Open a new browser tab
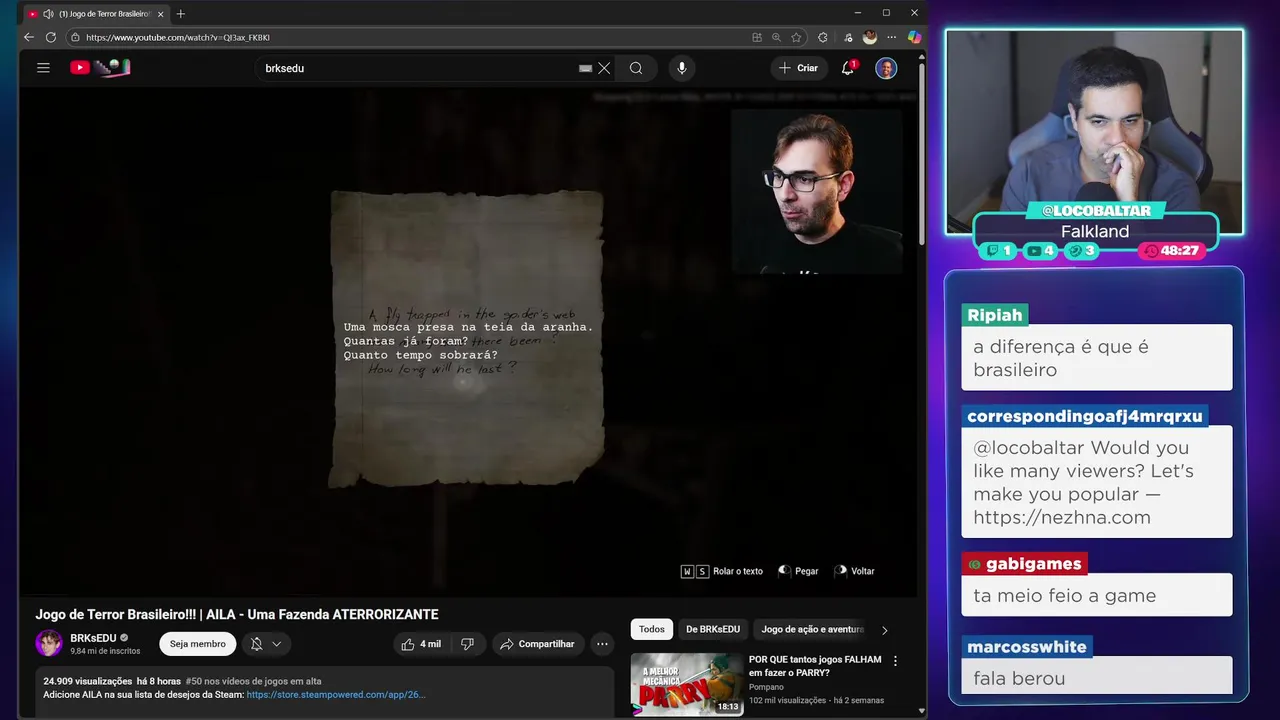The image size is (1280, 720). coord(181,13)
